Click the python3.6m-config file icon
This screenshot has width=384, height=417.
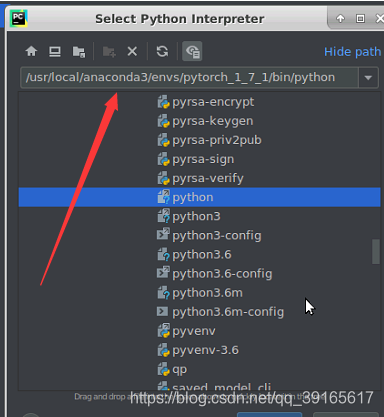pos(162,312)
